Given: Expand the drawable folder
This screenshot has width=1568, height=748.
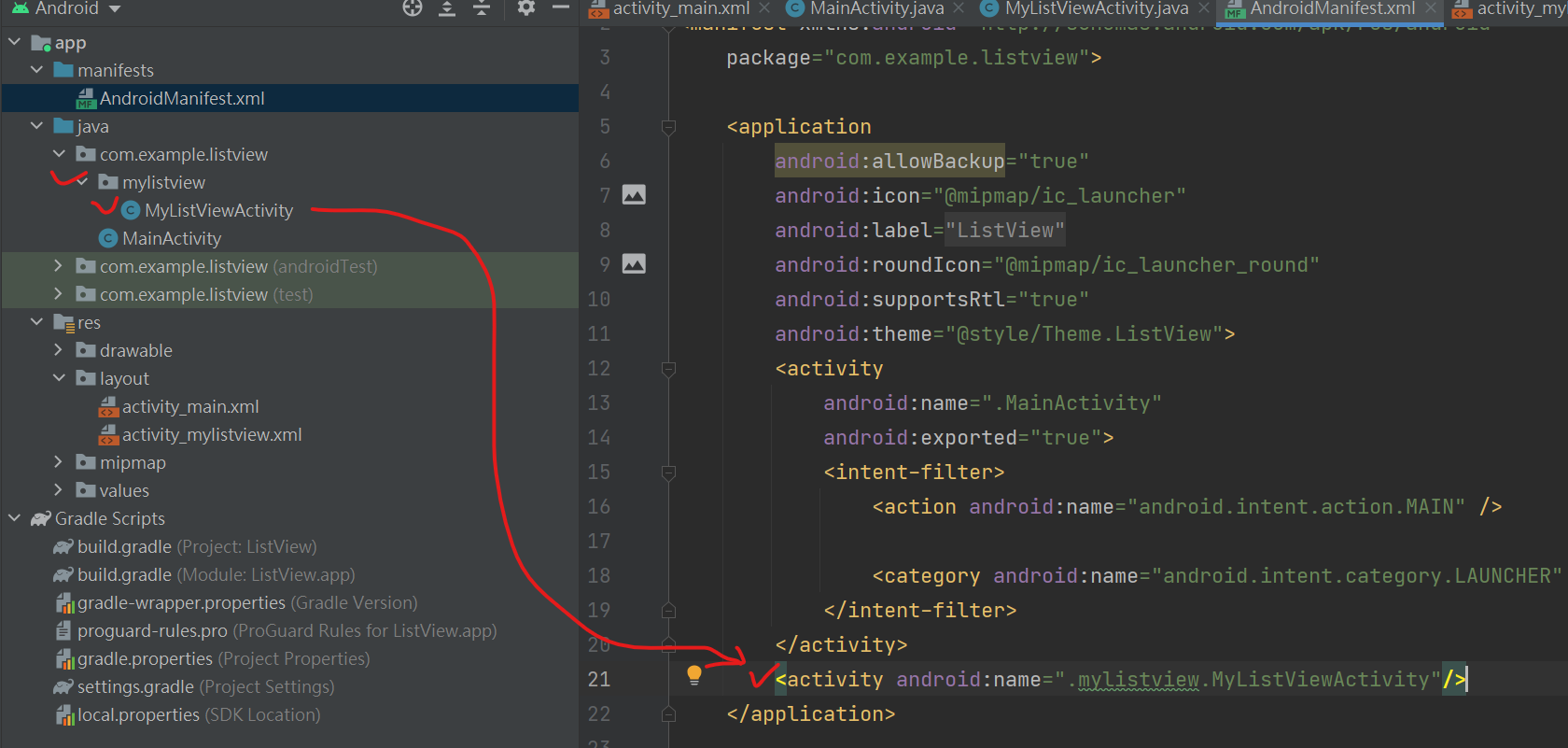Looking at the screenshot, I should (60, 350).
